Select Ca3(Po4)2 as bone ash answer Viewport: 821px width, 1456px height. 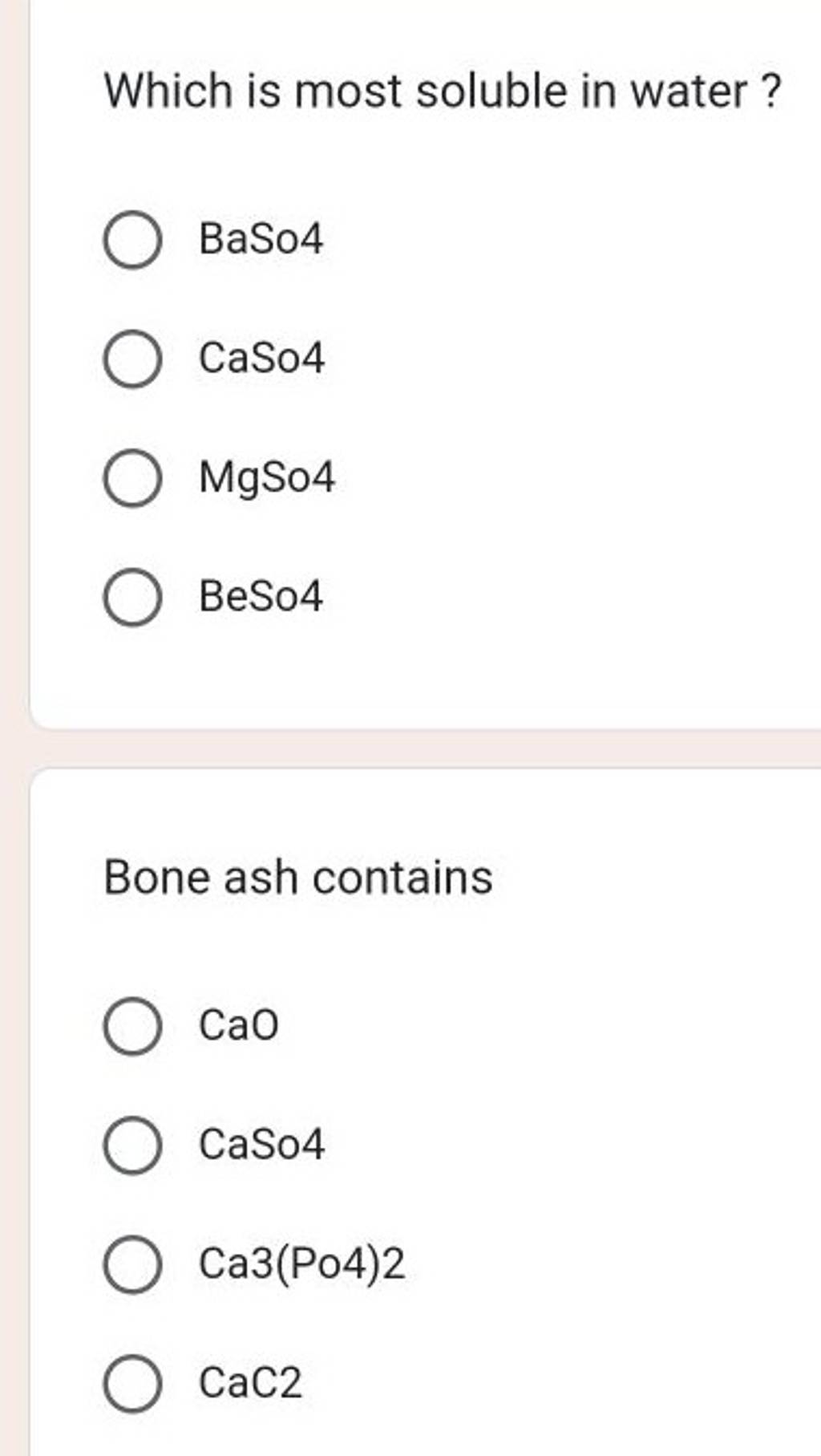point(132,1263)
